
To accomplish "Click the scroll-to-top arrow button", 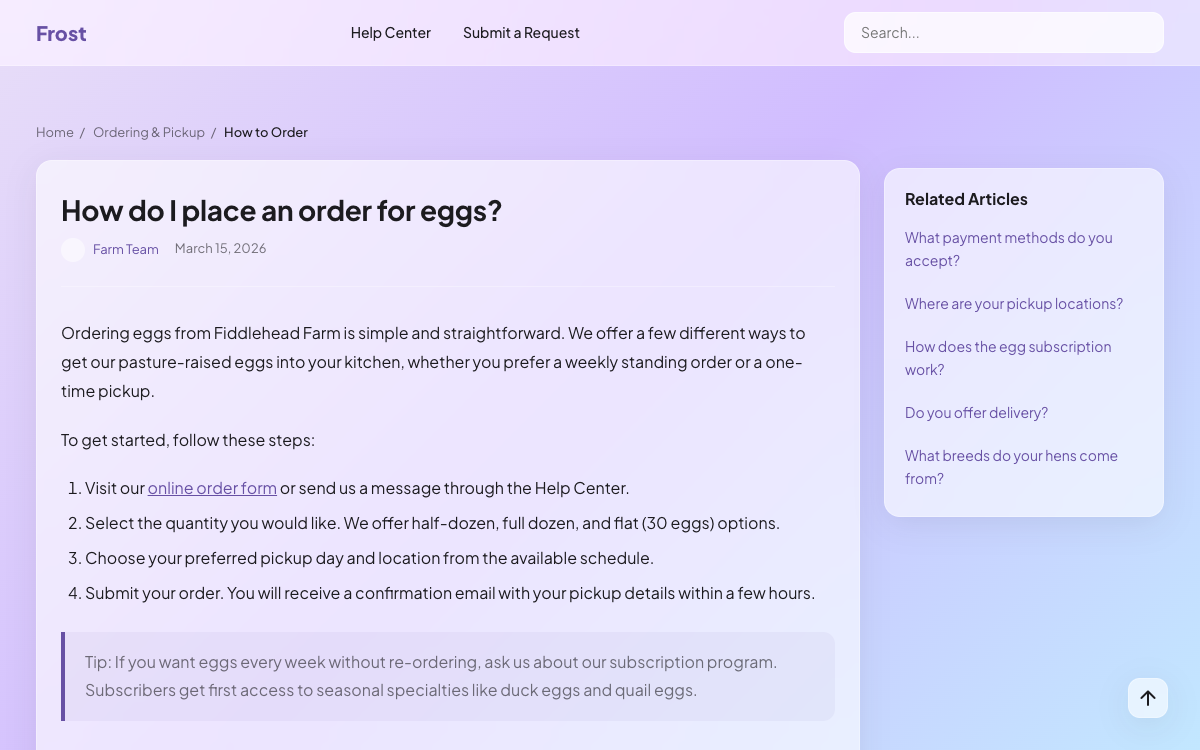I will [x=1148, y=698].
